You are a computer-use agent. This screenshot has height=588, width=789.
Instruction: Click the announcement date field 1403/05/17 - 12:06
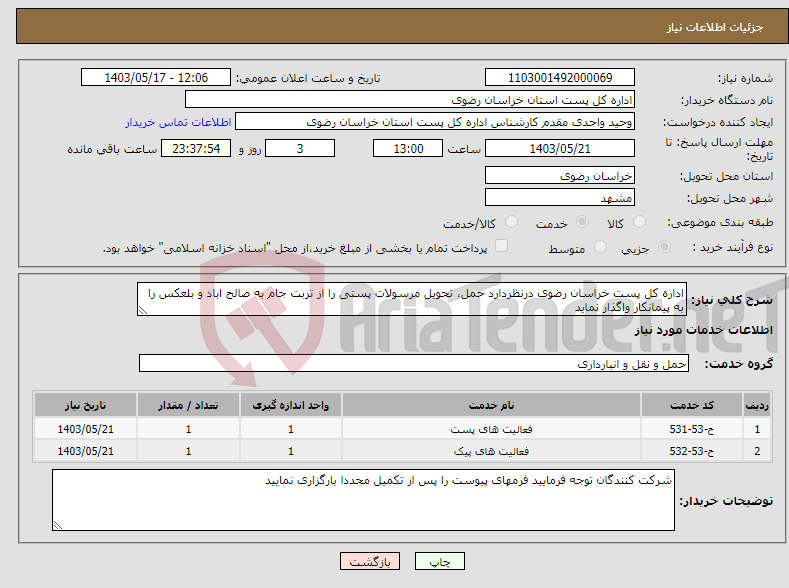(155, 77)
